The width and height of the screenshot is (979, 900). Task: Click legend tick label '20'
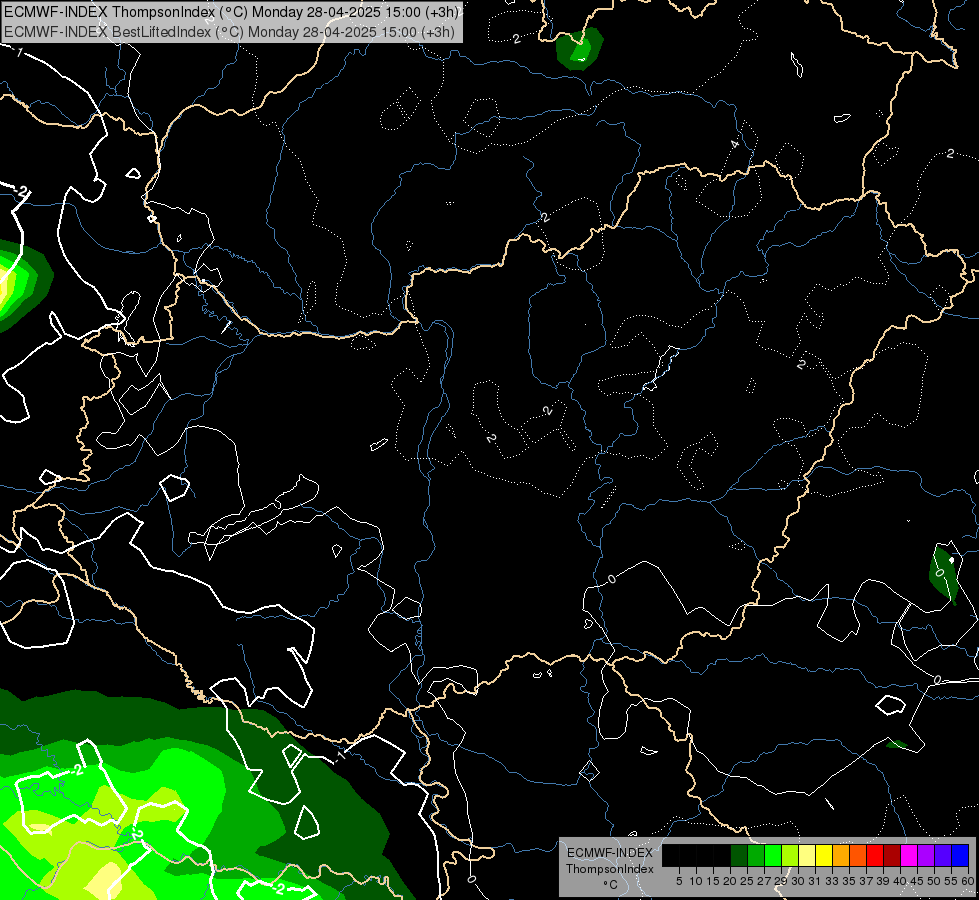tap(731, 881)
